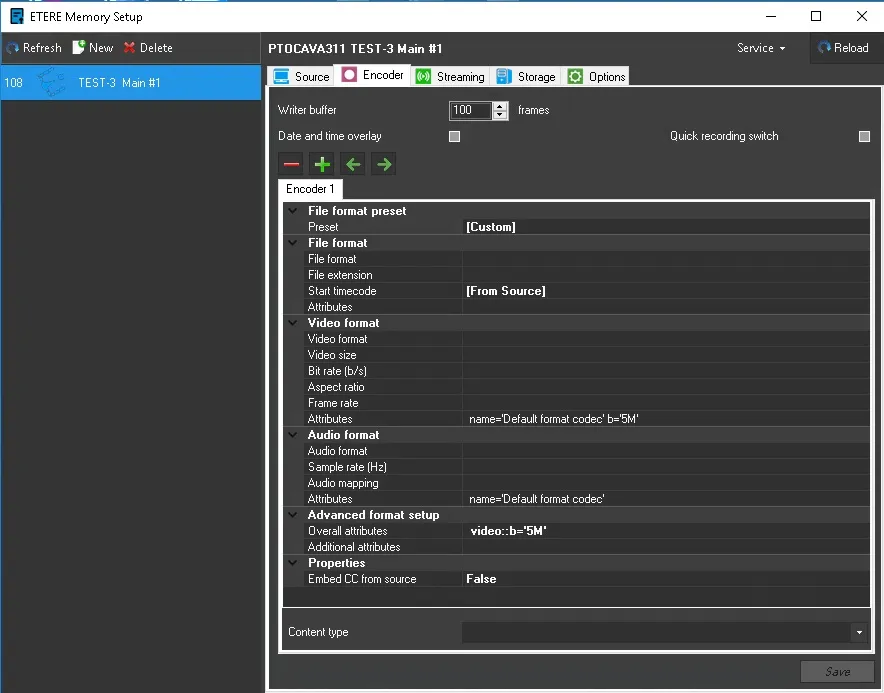The height and width of the screenshot is (693, 884).
Task: Toggle Quick recording switch checkbox
Action: point(864,137)
